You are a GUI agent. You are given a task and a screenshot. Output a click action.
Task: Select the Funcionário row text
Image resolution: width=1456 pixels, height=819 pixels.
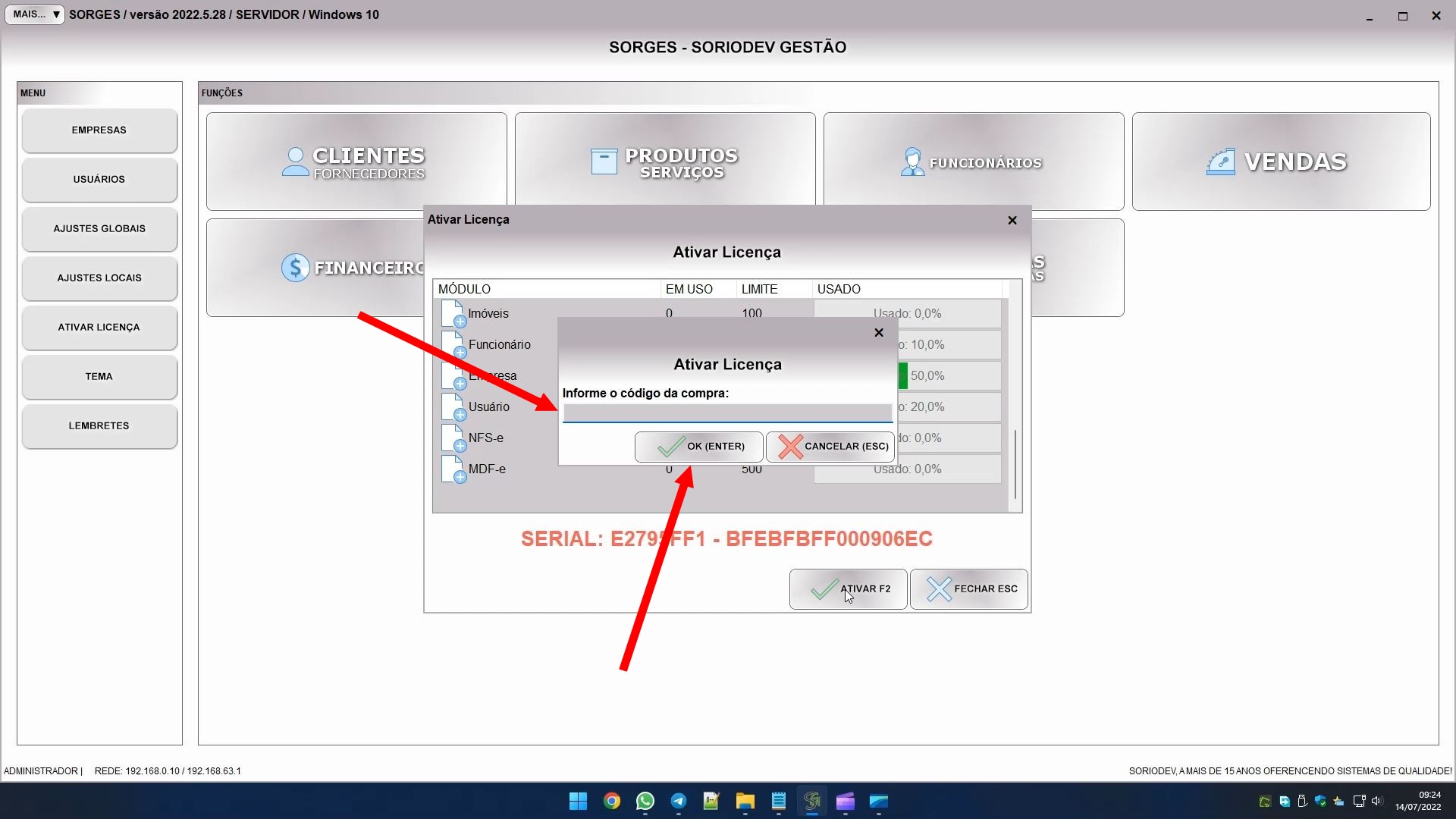(500, 345)
